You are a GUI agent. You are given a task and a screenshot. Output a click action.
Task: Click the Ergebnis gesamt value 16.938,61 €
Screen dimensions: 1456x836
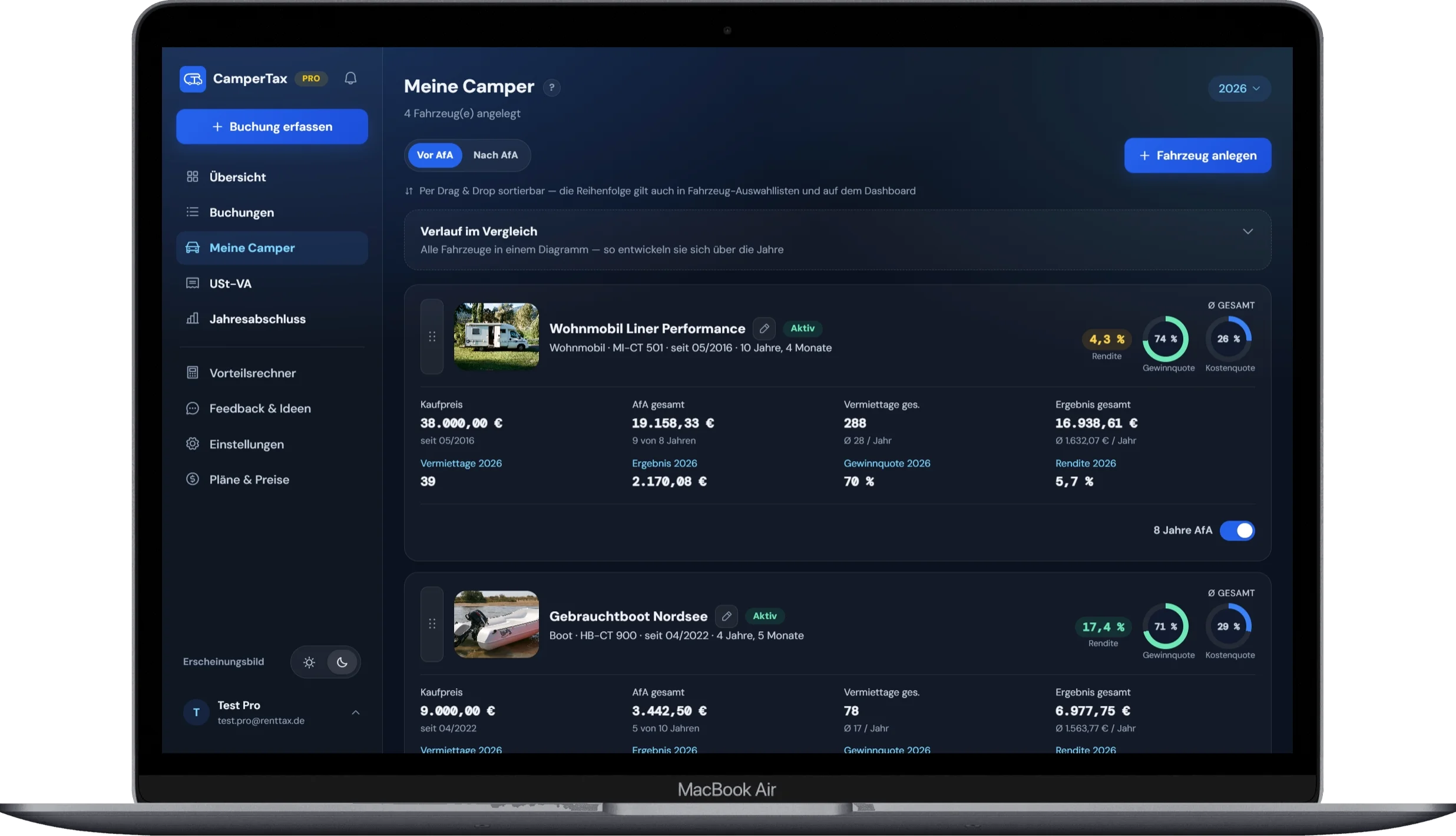(1096, 423)
